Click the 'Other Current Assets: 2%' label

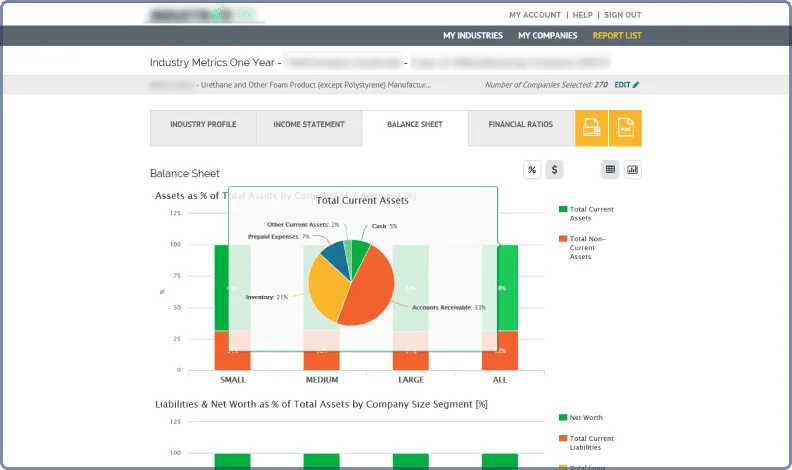303,225
